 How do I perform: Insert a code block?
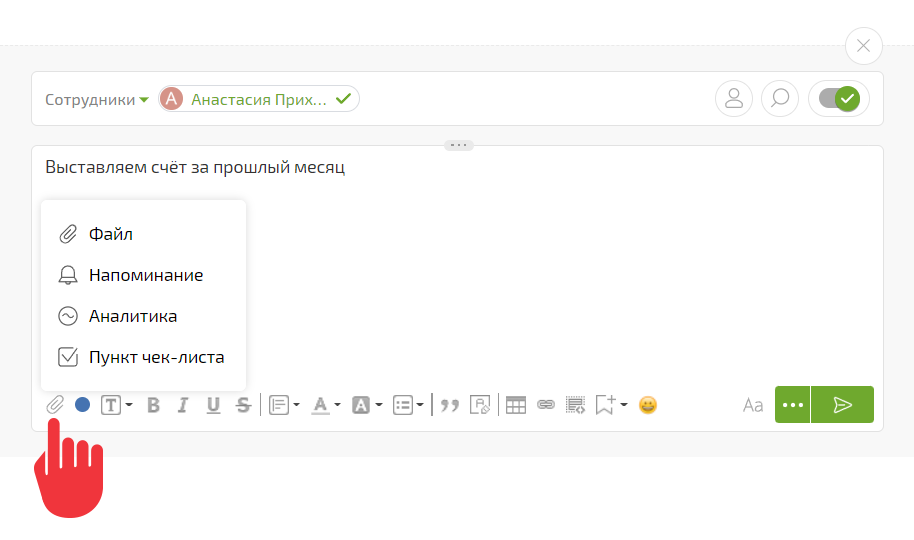[x=575, y=405]
